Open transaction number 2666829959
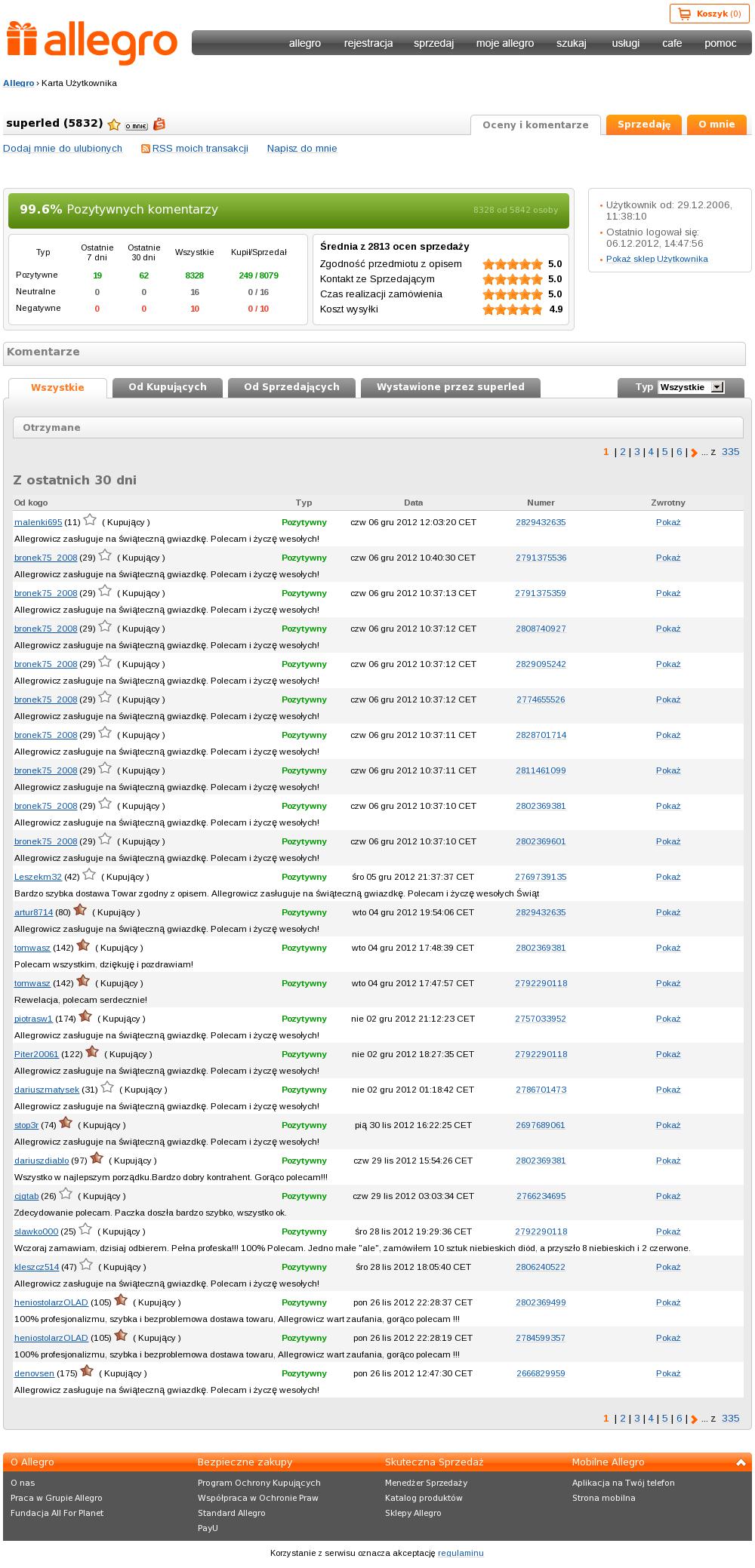The image size is (755, 1568). pos(541,1373)
